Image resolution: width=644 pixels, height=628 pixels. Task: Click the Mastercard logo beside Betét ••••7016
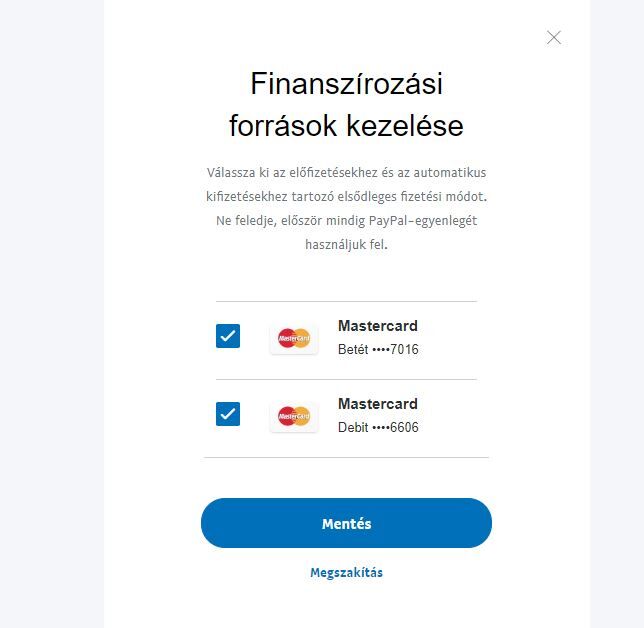(294, 338)
